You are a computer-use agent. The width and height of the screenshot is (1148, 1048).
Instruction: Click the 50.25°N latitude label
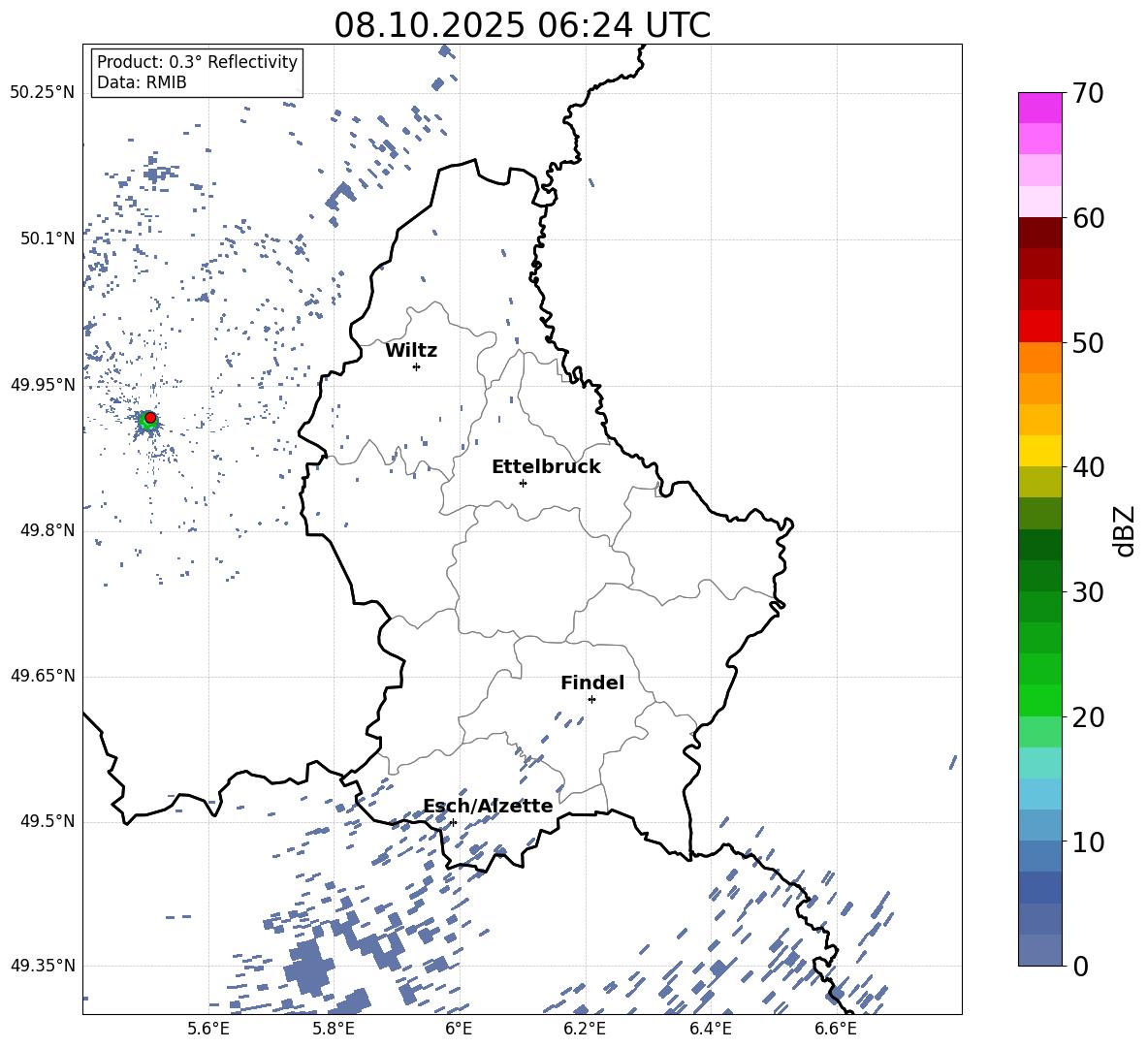(x=43, y=93)
